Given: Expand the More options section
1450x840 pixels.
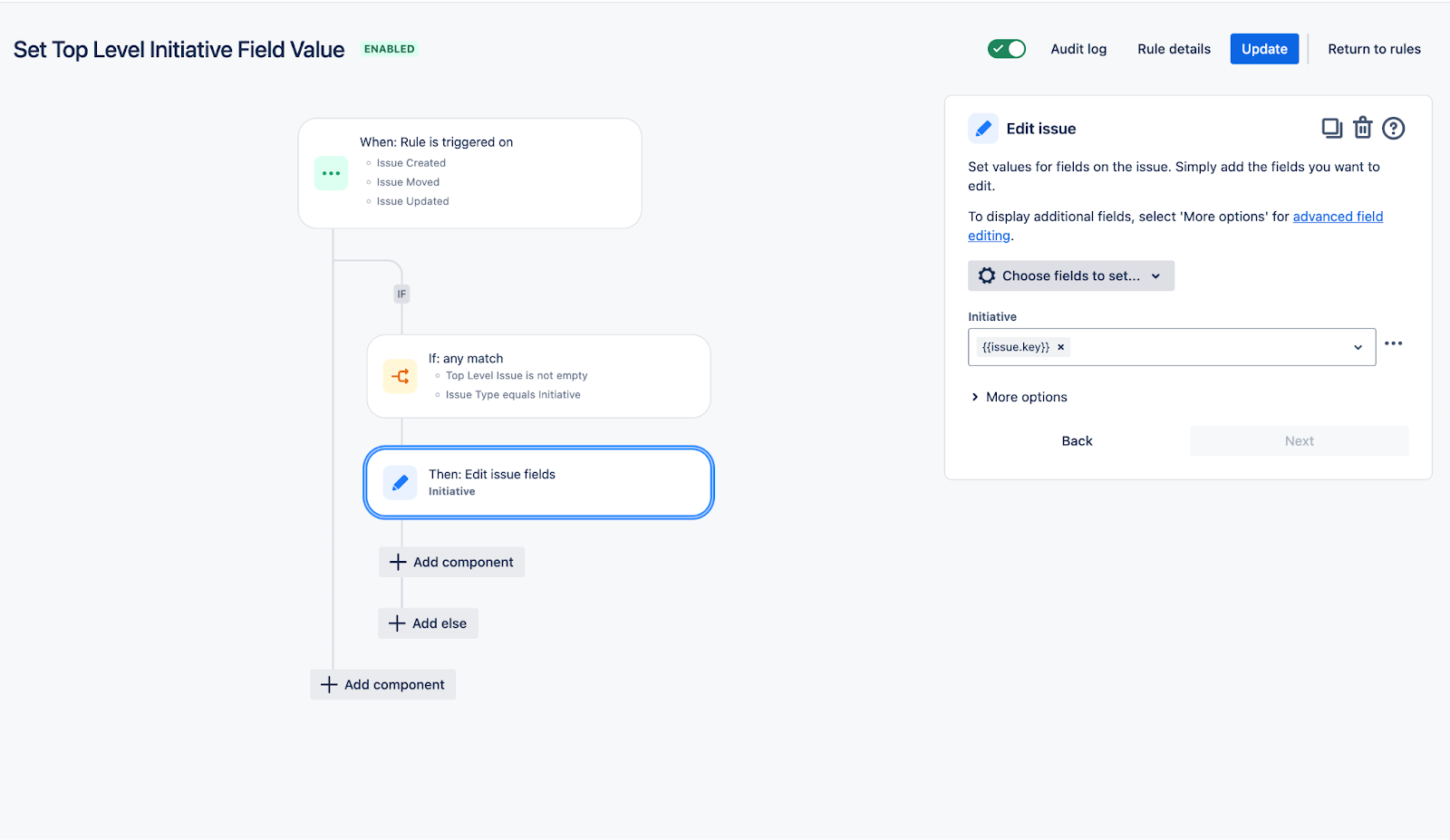Looking at the screenshot, I should point(1018,397).
